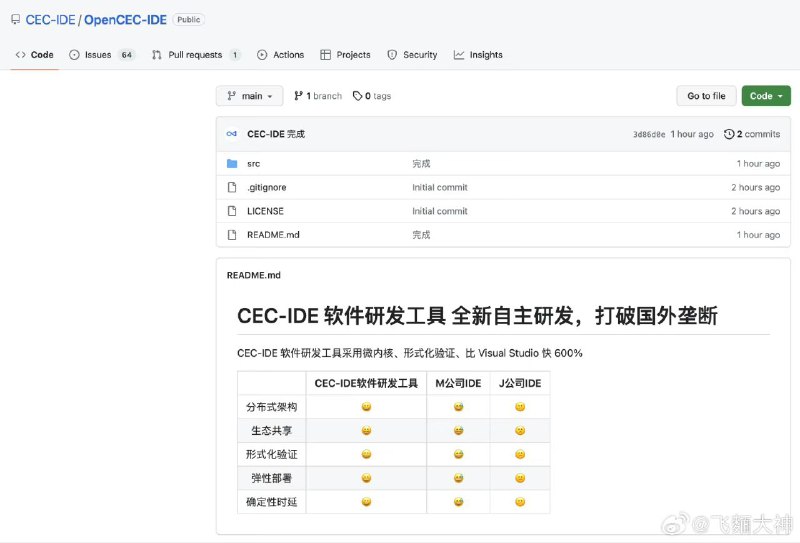Click the Issues circle icon

[x=74, y=55]
